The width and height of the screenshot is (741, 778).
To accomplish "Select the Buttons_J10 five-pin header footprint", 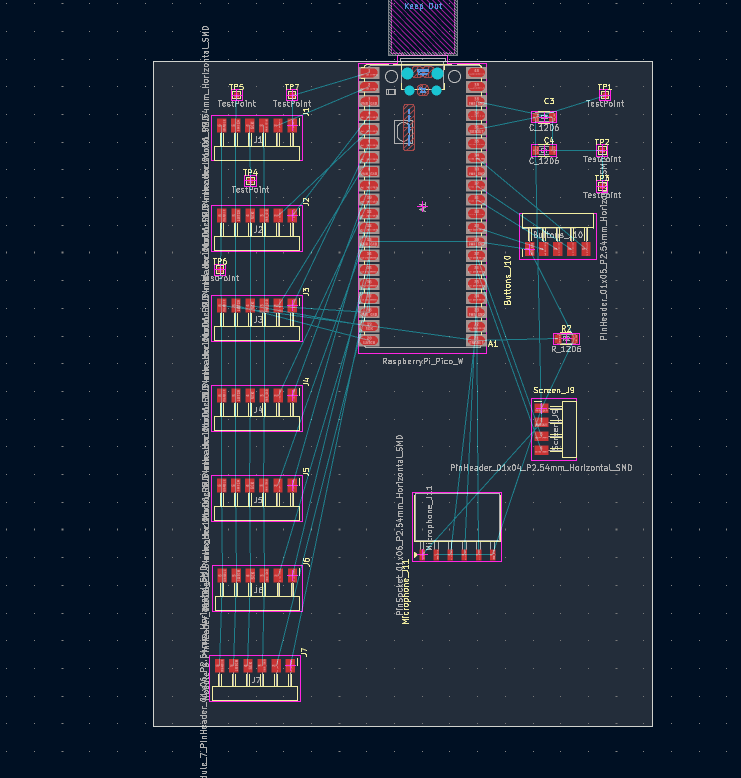I will click(558, 237).
